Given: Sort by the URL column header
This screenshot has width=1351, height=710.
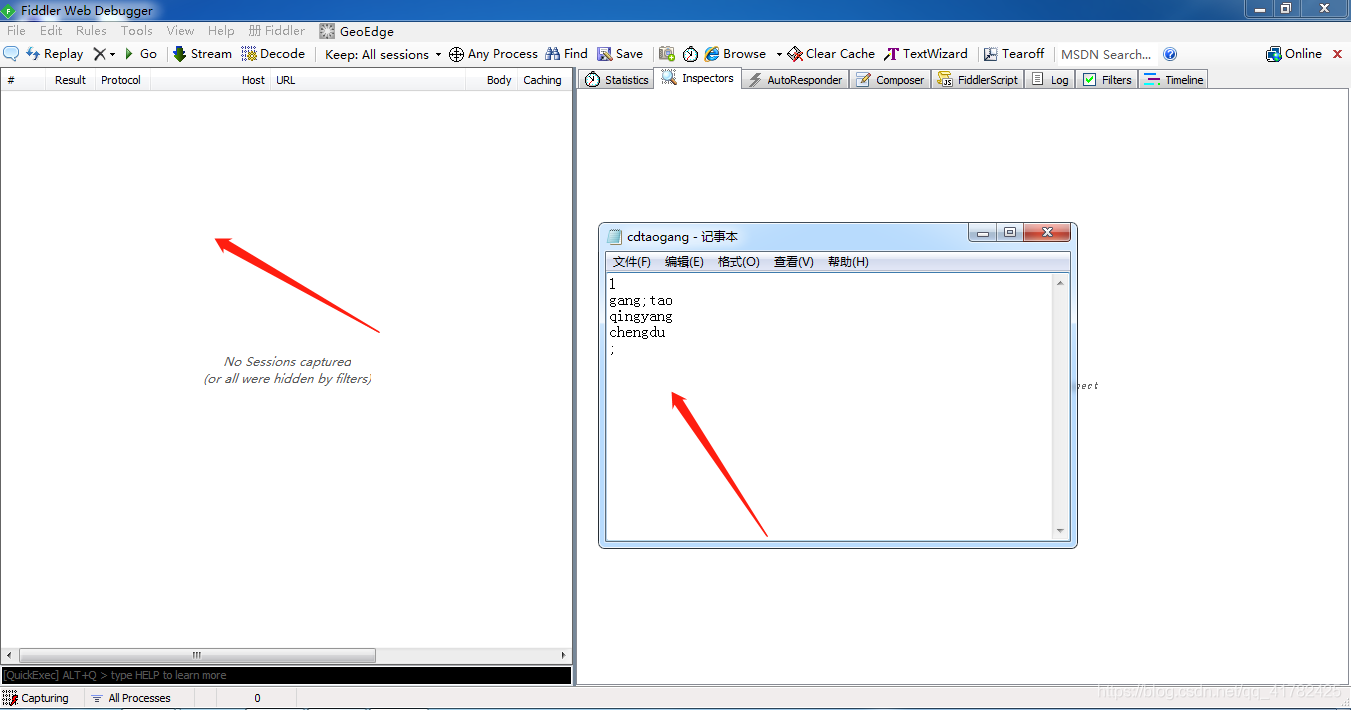Looking at the screenshot, I should (368, 80).
